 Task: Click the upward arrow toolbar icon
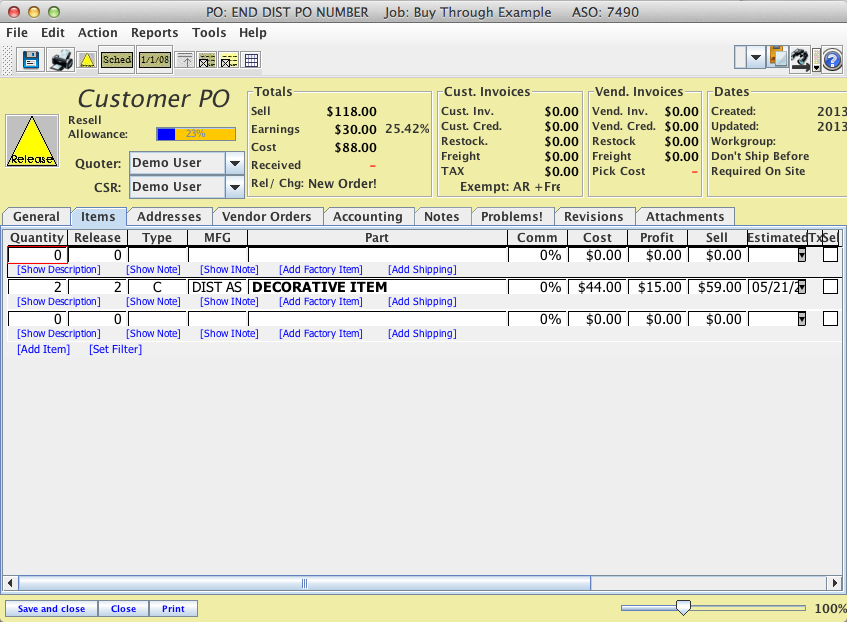pos(185,60)
